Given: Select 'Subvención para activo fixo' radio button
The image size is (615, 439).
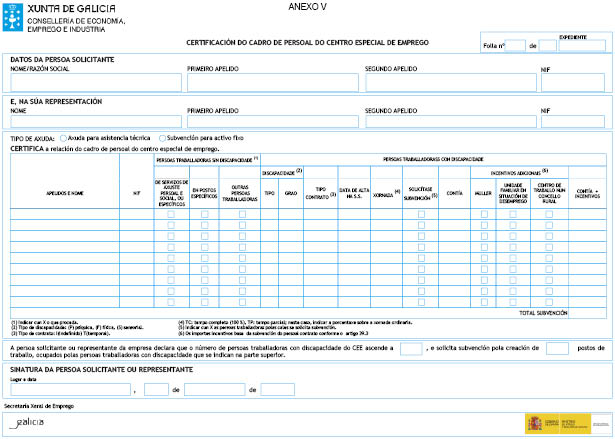Looking at the screenshot, I should point(162,138).
